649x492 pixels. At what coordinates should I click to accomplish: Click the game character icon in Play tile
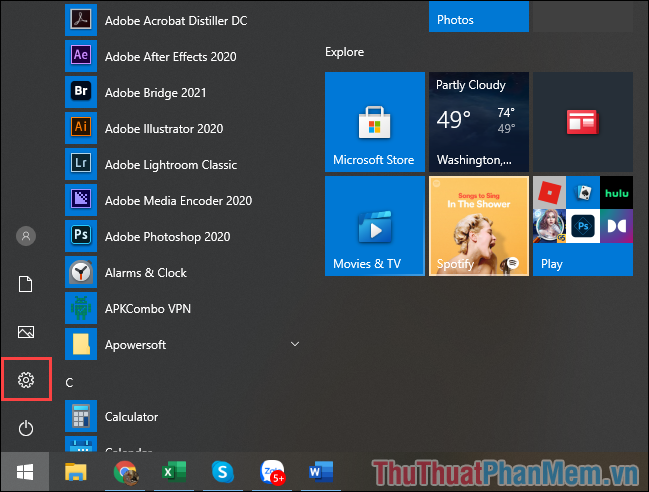click(549, 226)
